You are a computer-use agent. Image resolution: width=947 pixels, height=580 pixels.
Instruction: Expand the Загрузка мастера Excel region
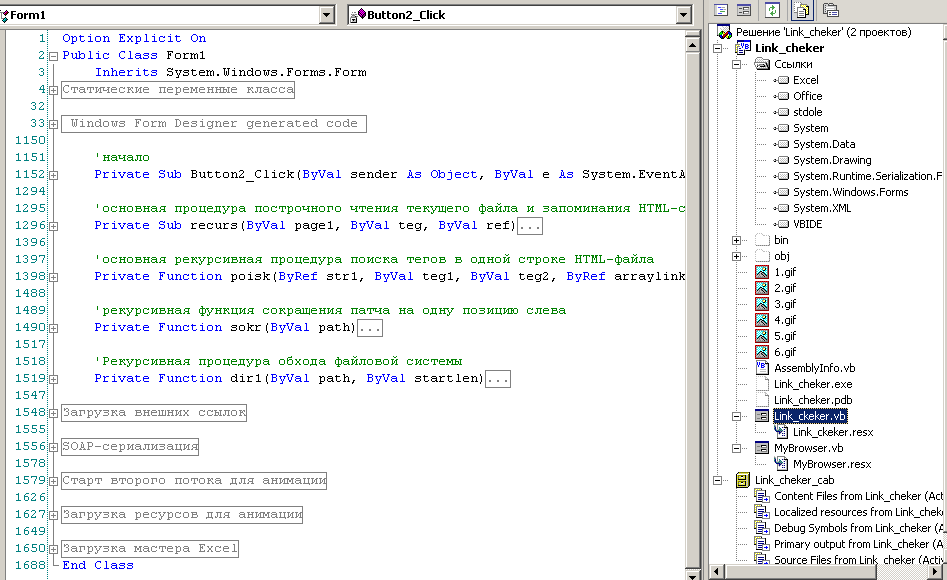tap(53, 549)
